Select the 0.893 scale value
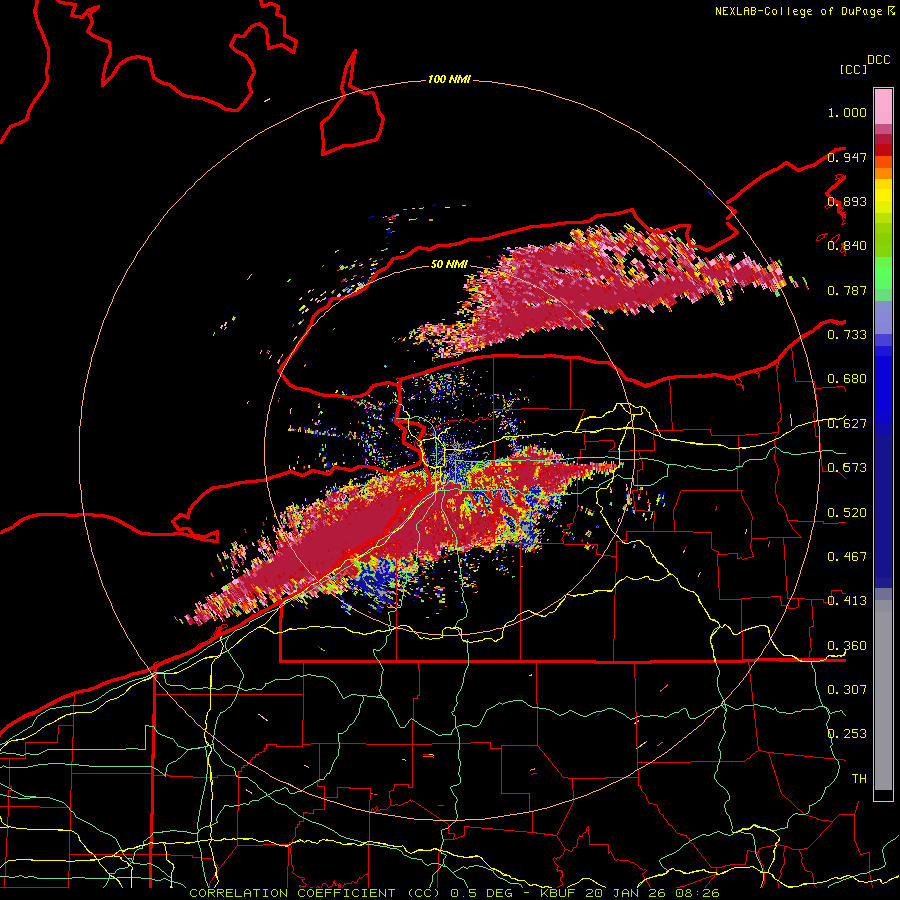Screen dimensions: 900x900 point(847,201)
